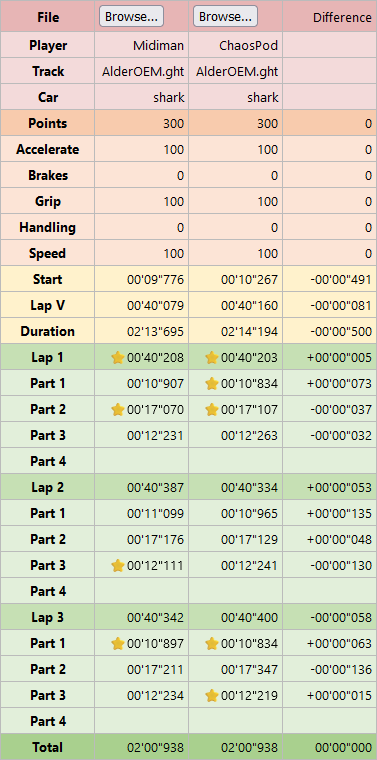Image resolution: width=377 pixels, height=760 pixels.
Task: Select the Points row label
Action: point(47,123)
